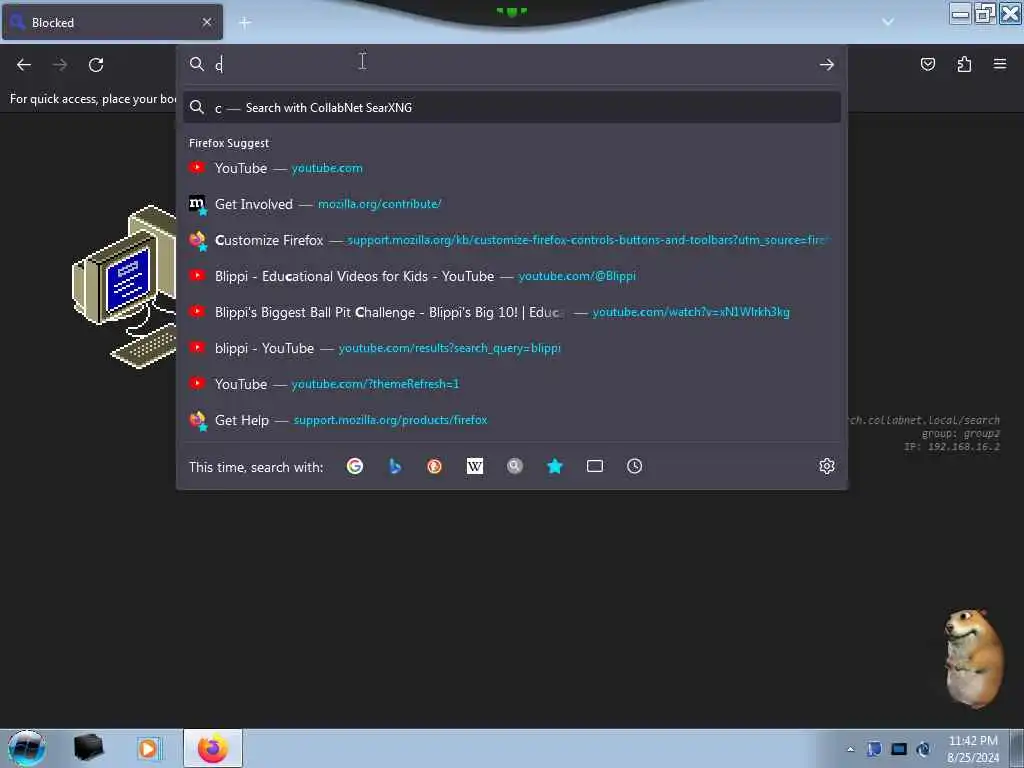Open the Extensions puzzle icon
The image size is (1024, 768).
[964, 64]
